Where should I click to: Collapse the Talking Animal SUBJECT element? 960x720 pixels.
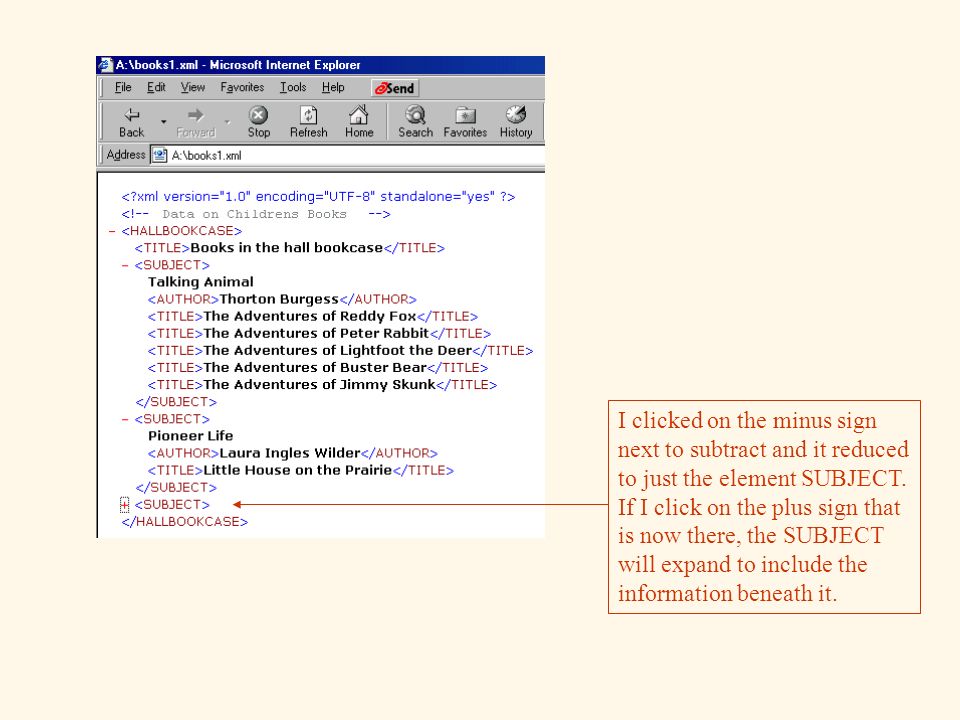(125, 266)
